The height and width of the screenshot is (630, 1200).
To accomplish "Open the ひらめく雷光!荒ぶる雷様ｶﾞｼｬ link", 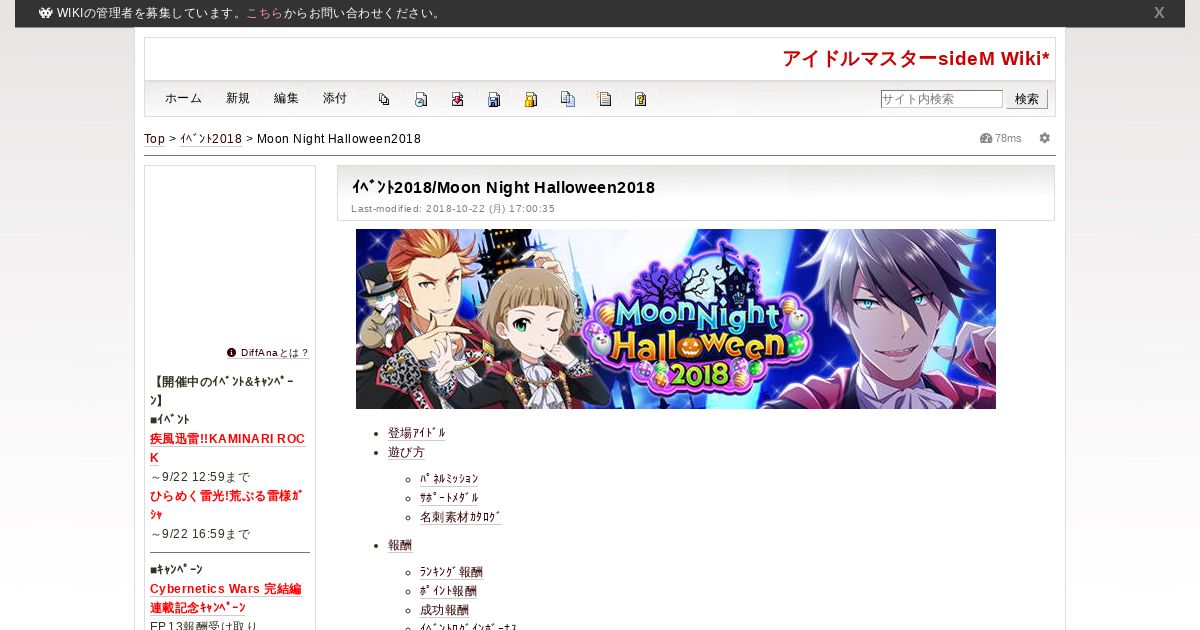I will 226,505.
